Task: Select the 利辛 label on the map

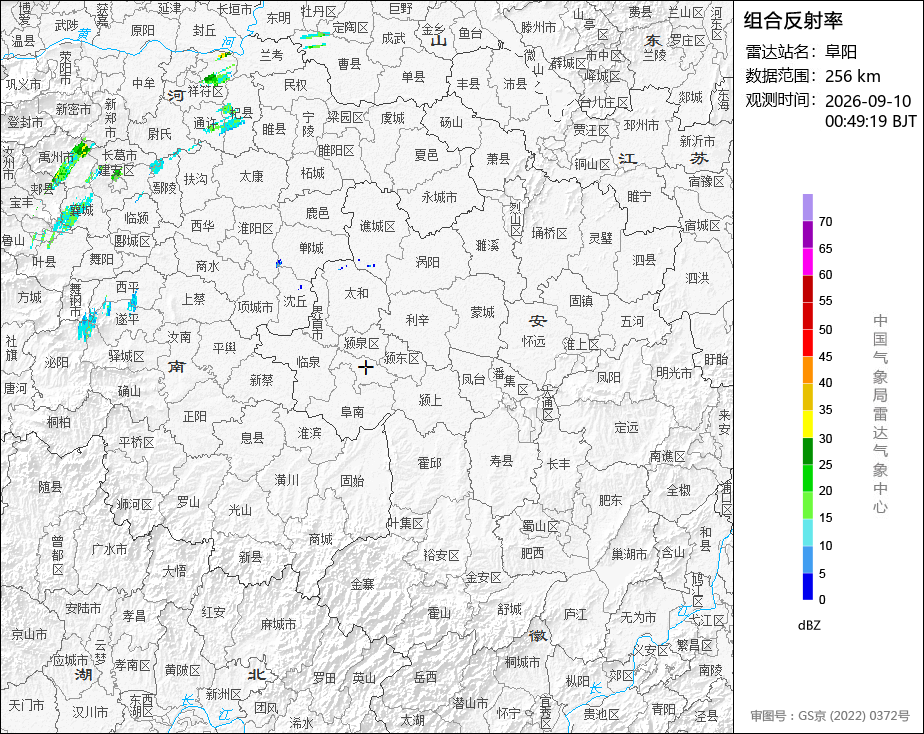Action: [x=417, y=320]
